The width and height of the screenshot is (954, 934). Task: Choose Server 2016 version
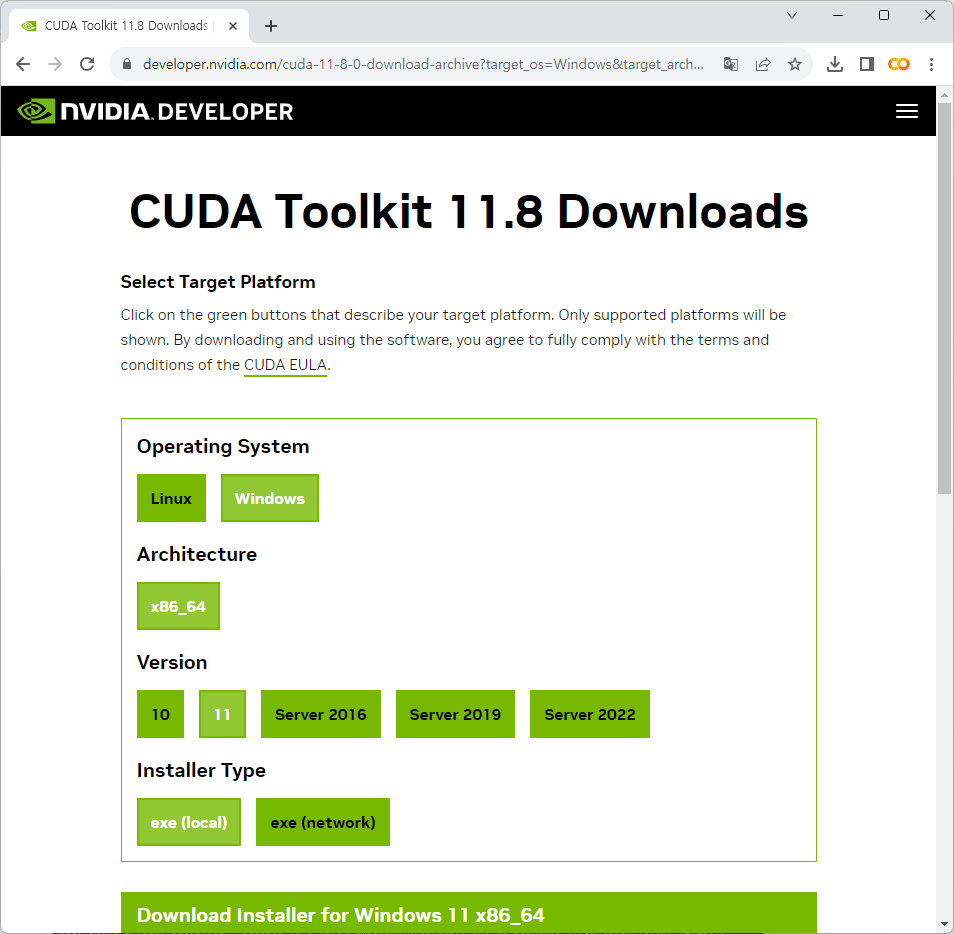pyautogui.click(x=321, y=714)
